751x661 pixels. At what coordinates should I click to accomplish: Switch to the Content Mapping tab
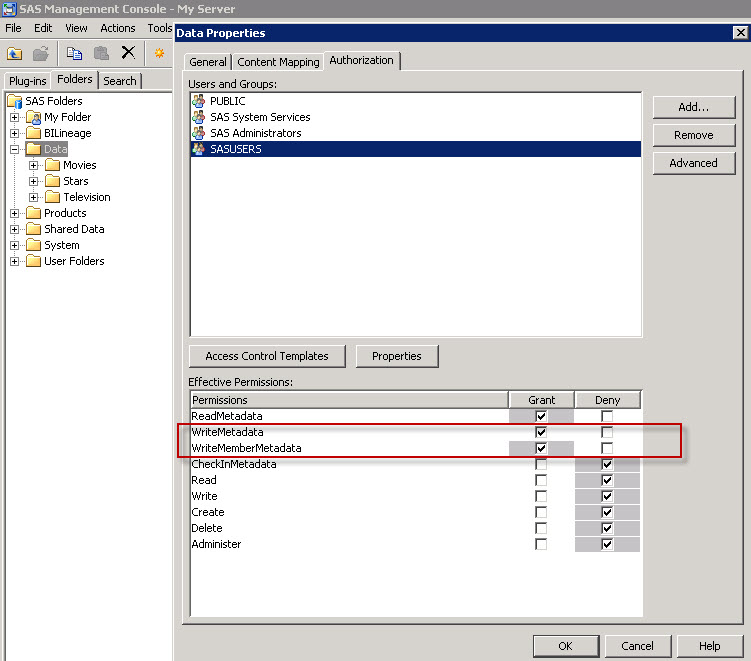click(x=278, y=62)
